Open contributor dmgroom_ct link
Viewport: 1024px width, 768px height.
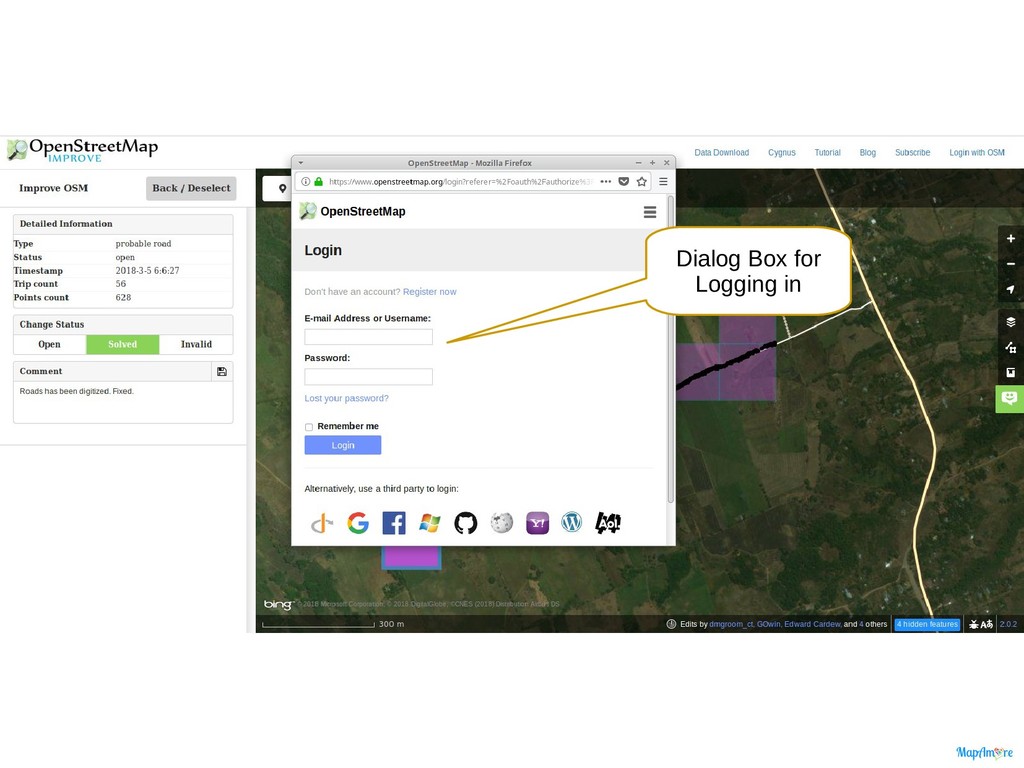click(731, 624)
